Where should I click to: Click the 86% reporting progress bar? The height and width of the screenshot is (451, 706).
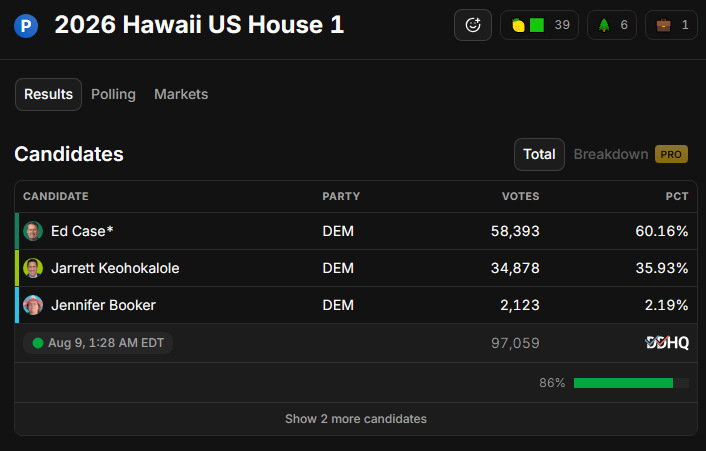(631, 383)
